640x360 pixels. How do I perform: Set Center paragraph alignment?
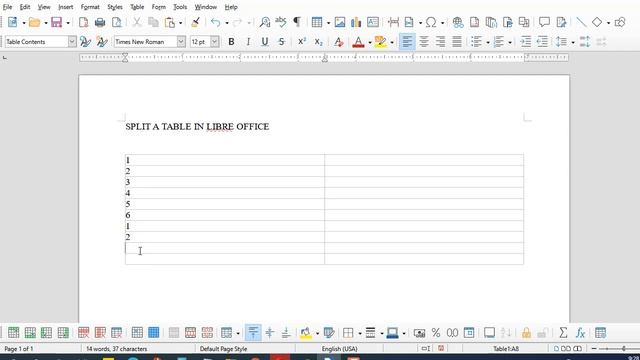[424, 42]
